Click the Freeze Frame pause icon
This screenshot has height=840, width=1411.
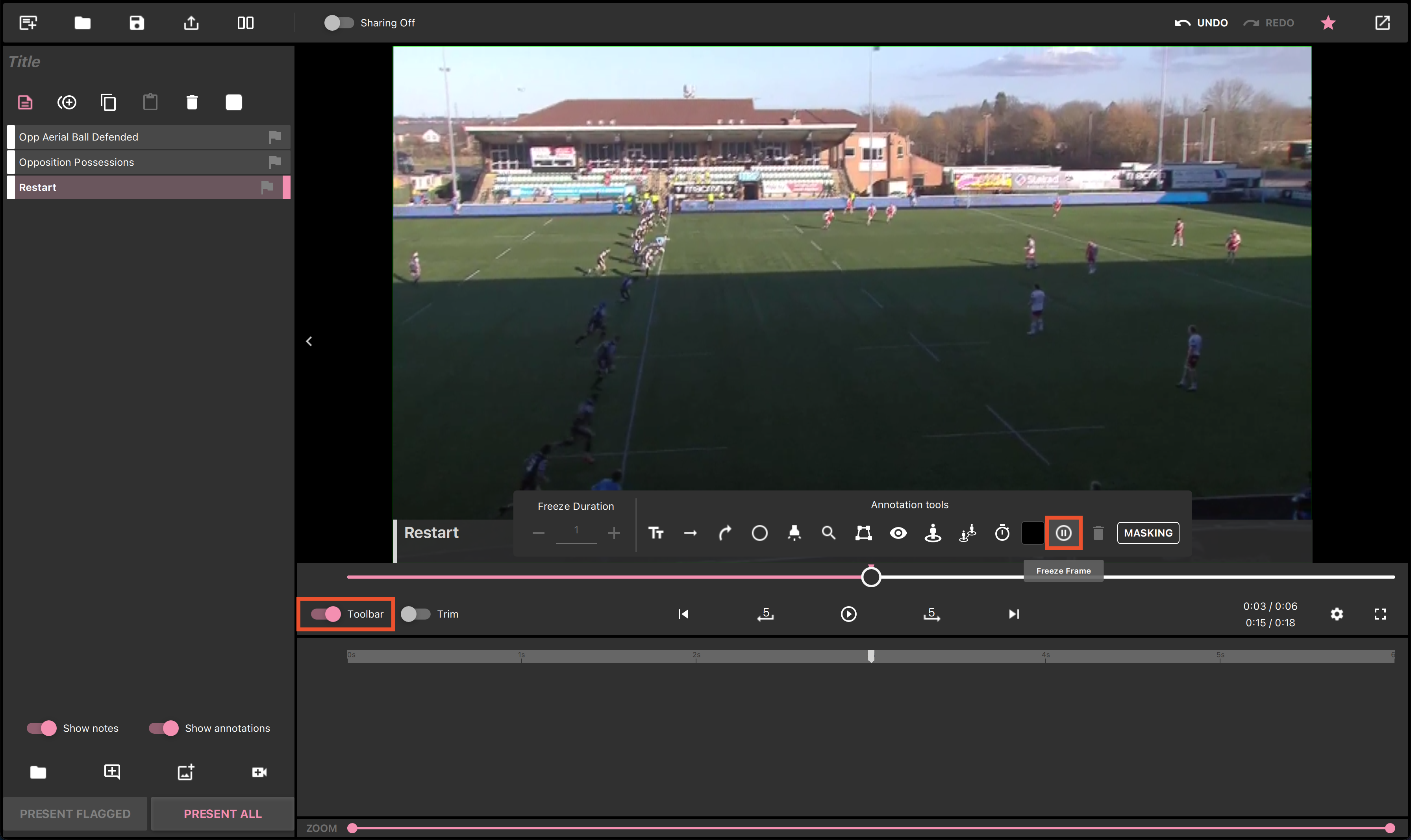(1063, 533)
